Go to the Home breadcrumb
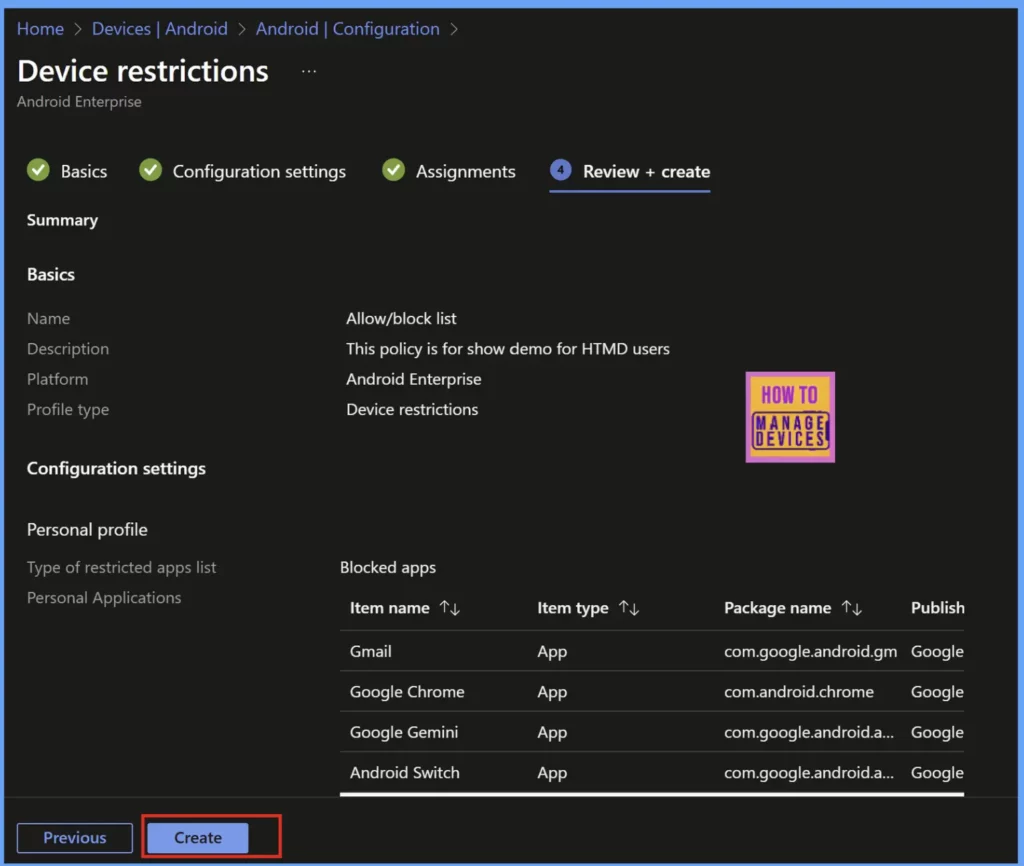This screenshot has width=1024, height=866. [x=40, y=29]
